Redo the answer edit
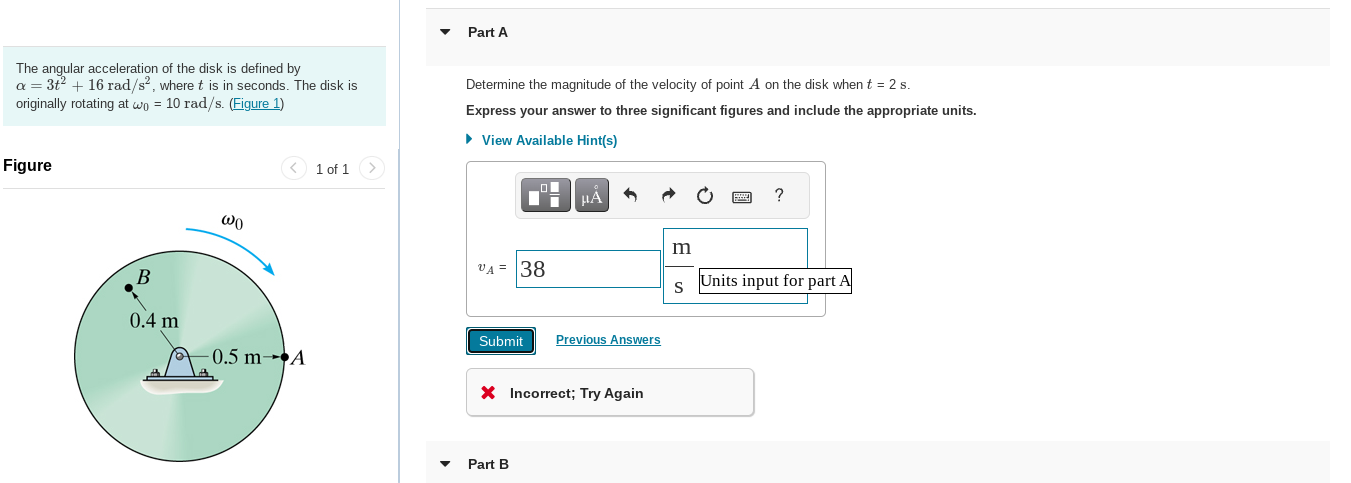 (x=668, y=196)
